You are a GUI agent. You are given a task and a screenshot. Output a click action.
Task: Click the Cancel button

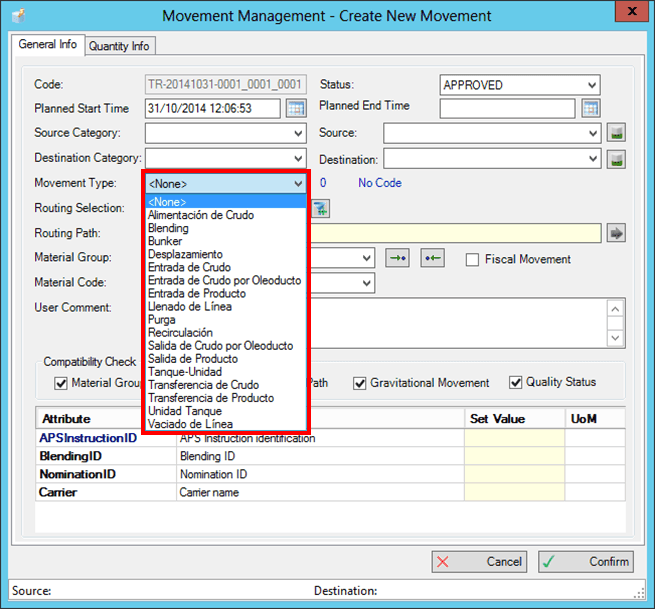[479, 562]
